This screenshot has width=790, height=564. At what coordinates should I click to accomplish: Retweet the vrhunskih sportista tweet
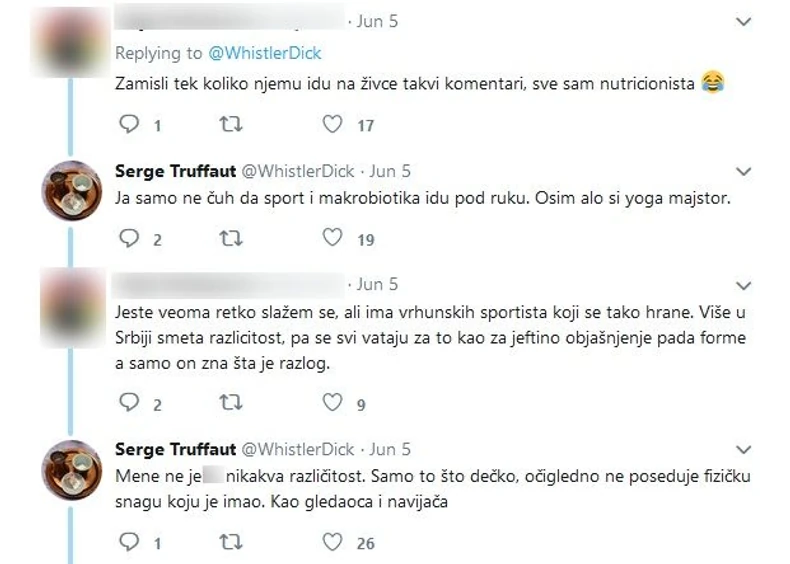pyautogui.click(x=231, y=403)
